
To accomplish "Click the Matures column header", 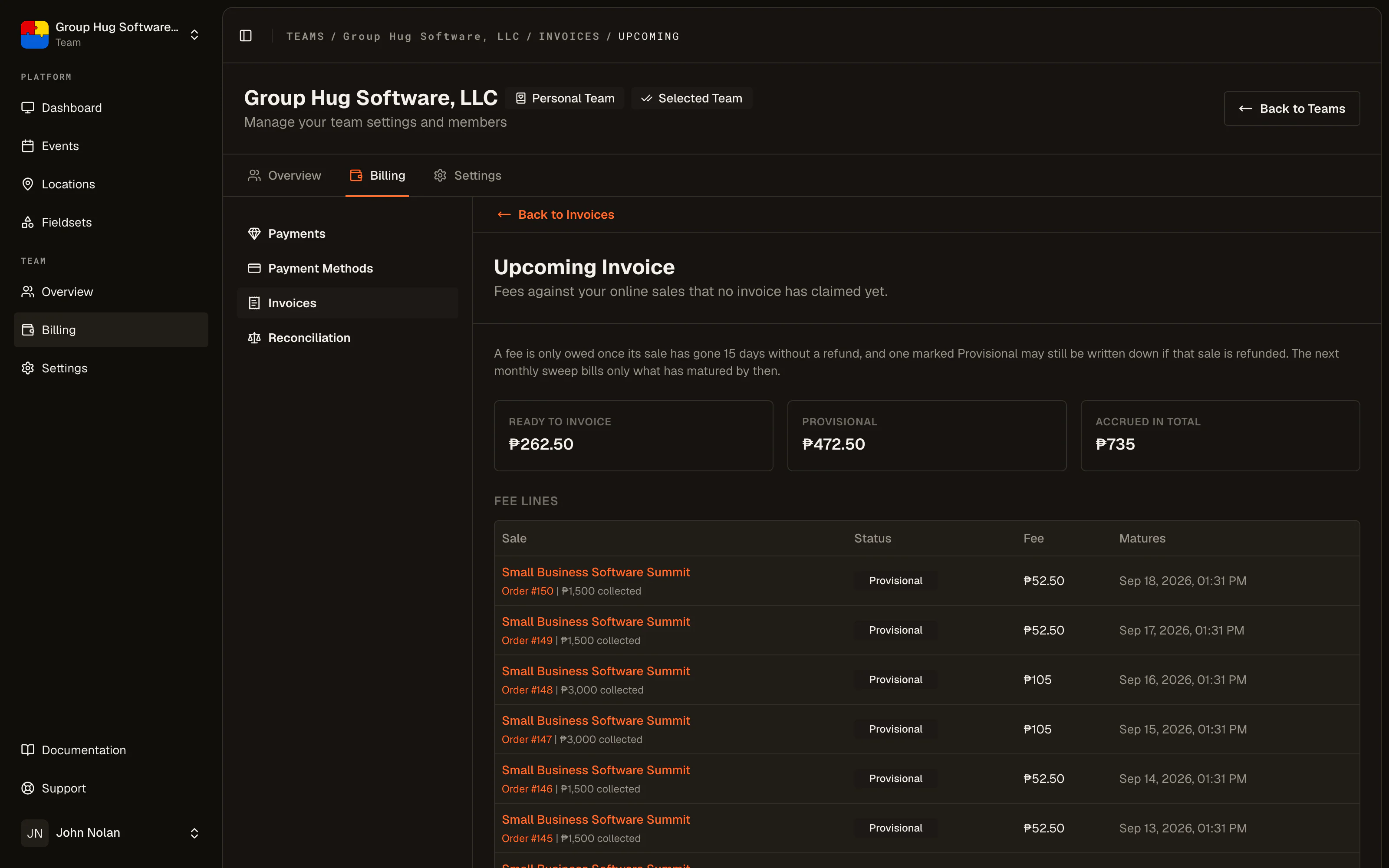I will coord(1142,539).
